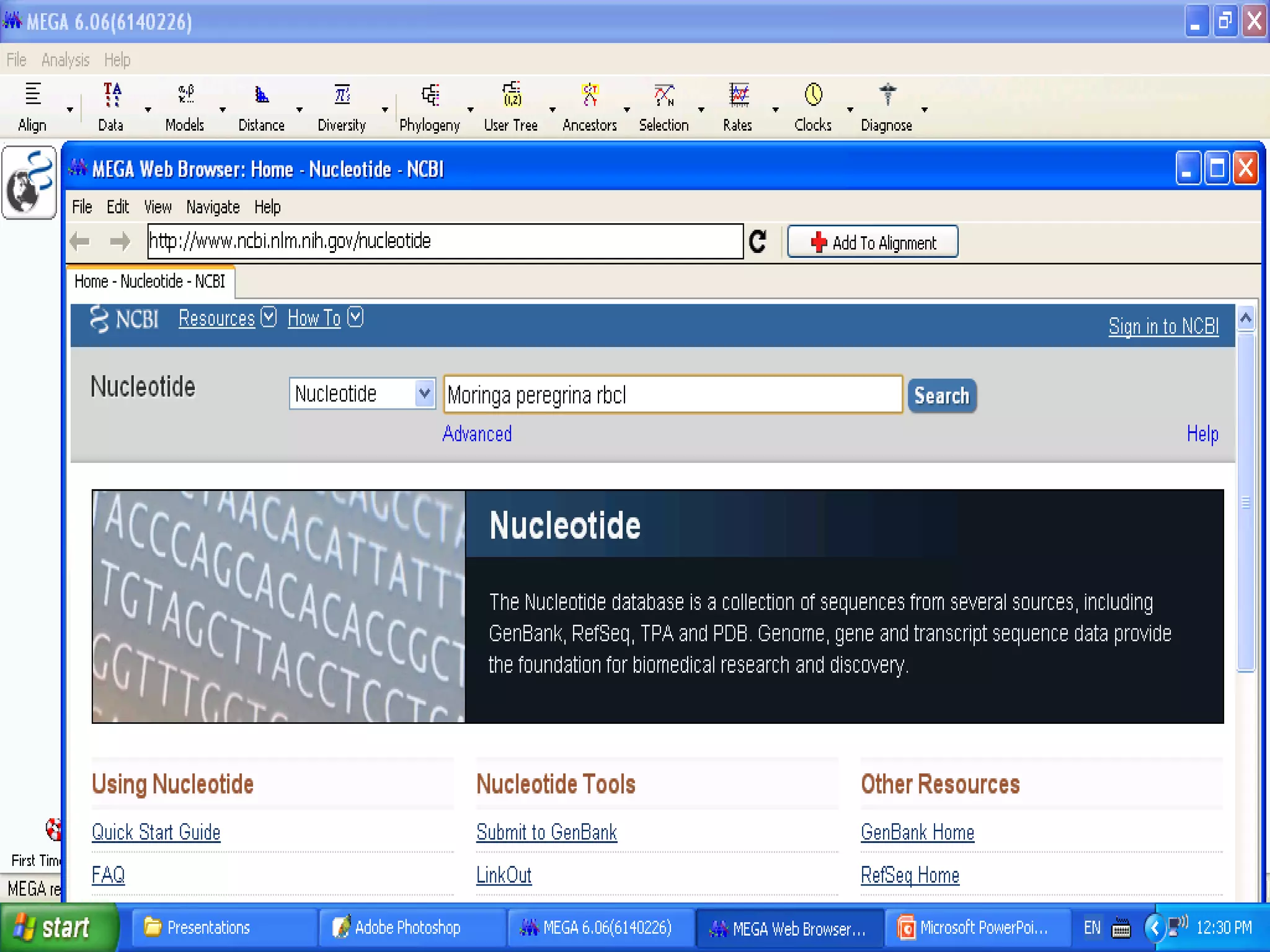
Task: Select the User Tree icon
Action: [511, 107]
